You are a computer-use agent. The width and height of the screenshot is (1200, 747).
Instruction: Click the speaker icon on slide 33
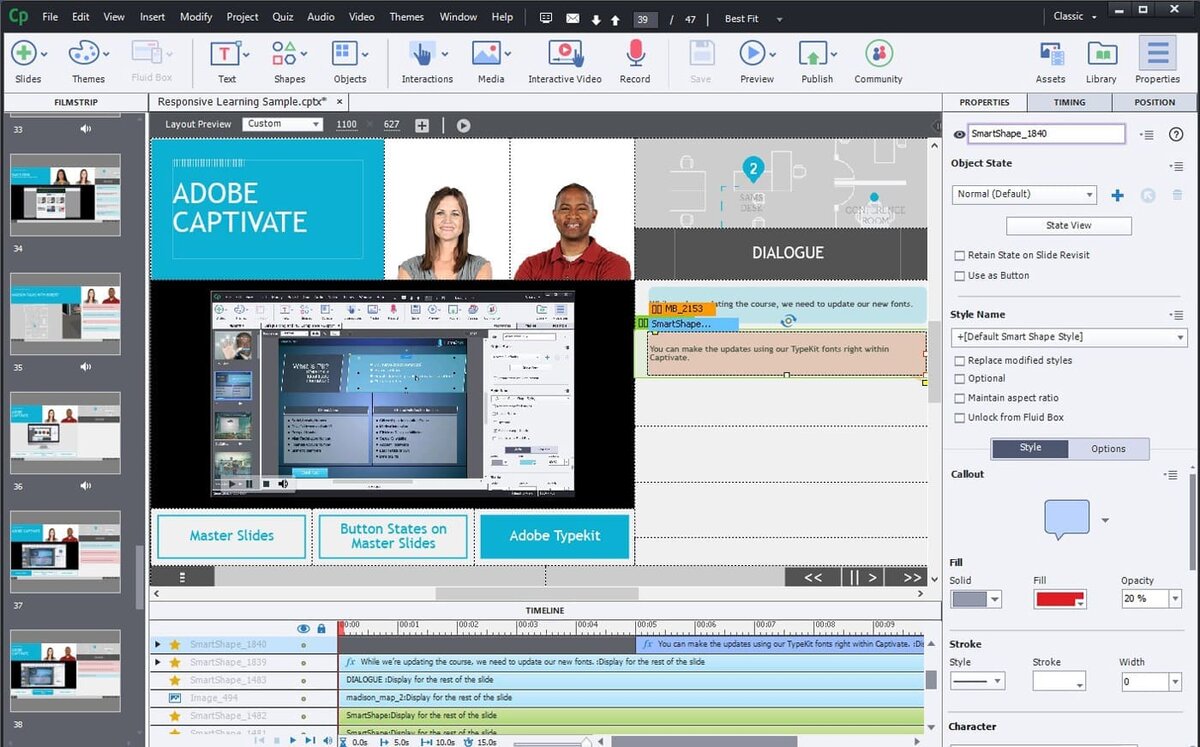pos(86,128)
